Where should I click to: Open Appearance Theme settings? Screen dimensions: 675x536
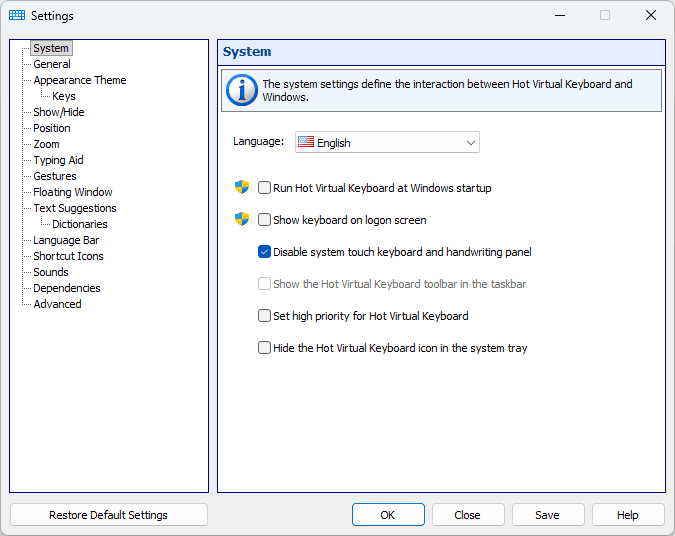(x=80, y=80)
